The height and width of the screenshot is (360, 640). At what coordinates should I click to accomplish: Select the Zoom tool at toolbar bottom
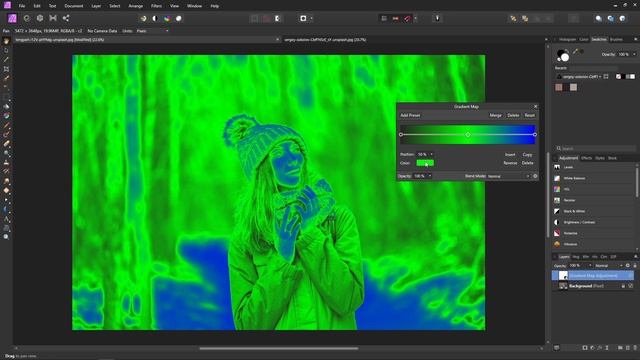coord(6,237)
